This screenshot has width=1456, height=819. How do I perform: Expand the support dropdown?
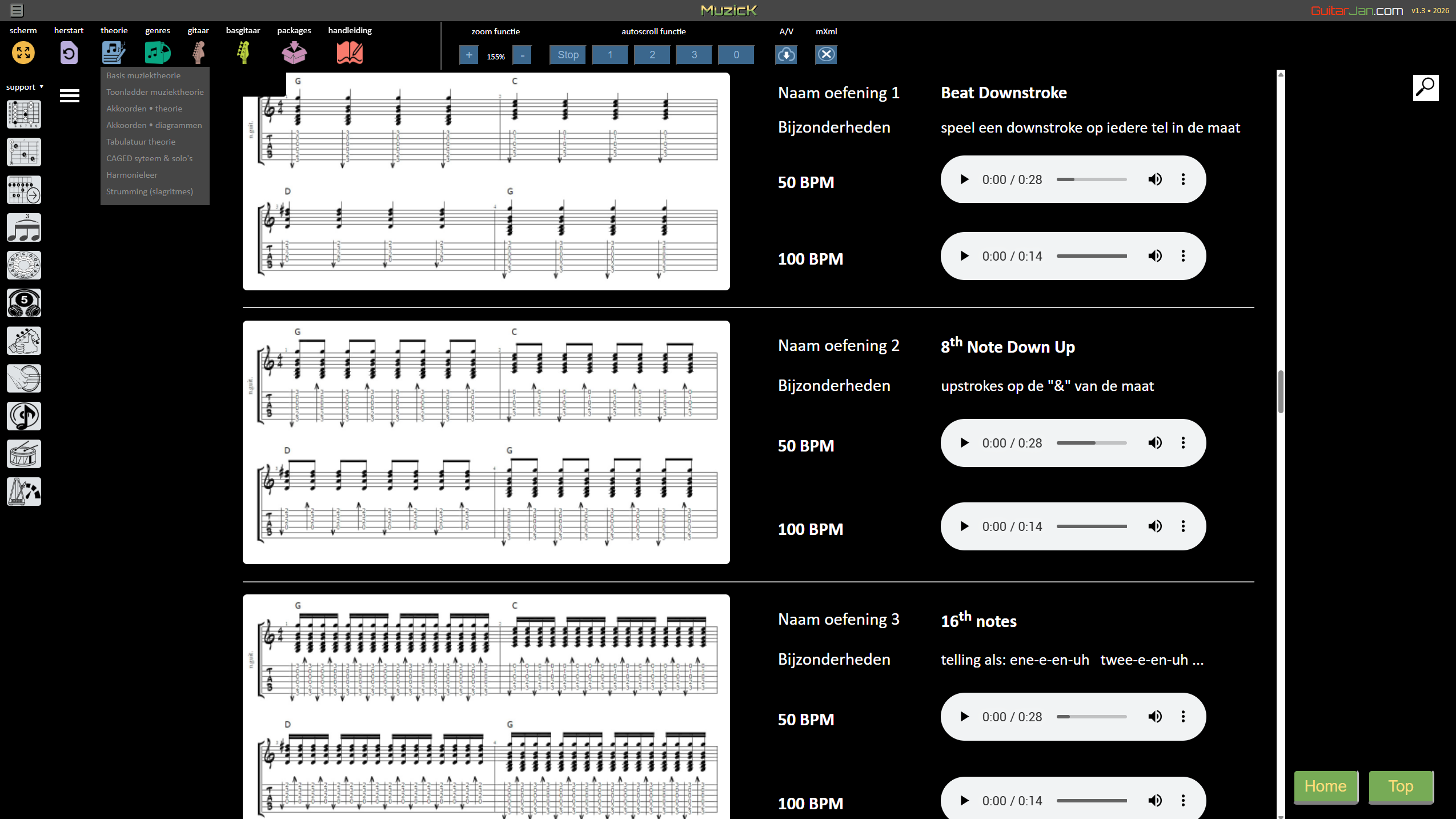pos(25,87)
